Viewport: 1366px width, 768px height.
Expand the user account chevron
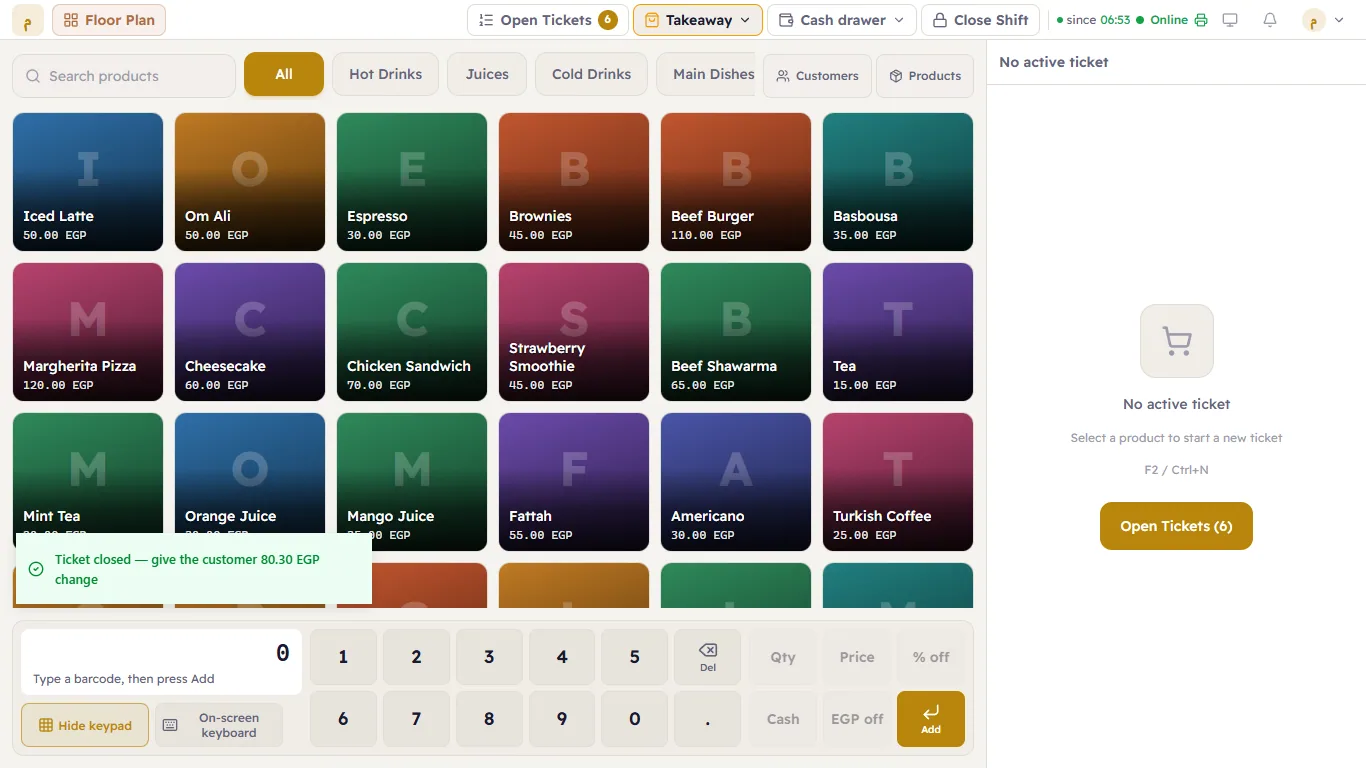coord(1339,20)
